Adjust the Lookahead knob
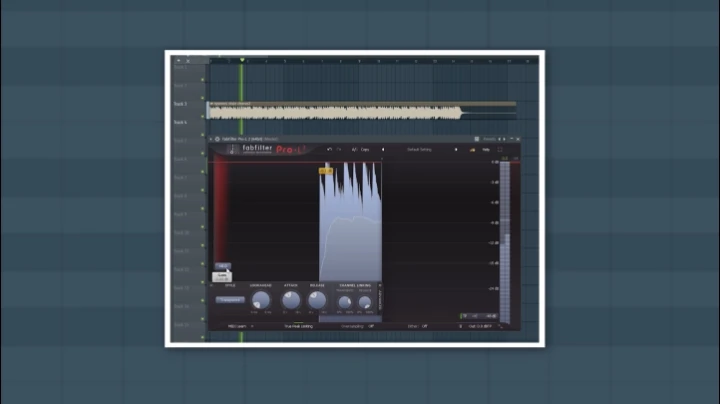Screen dimensions: 720x404 [x=261, y=300]
